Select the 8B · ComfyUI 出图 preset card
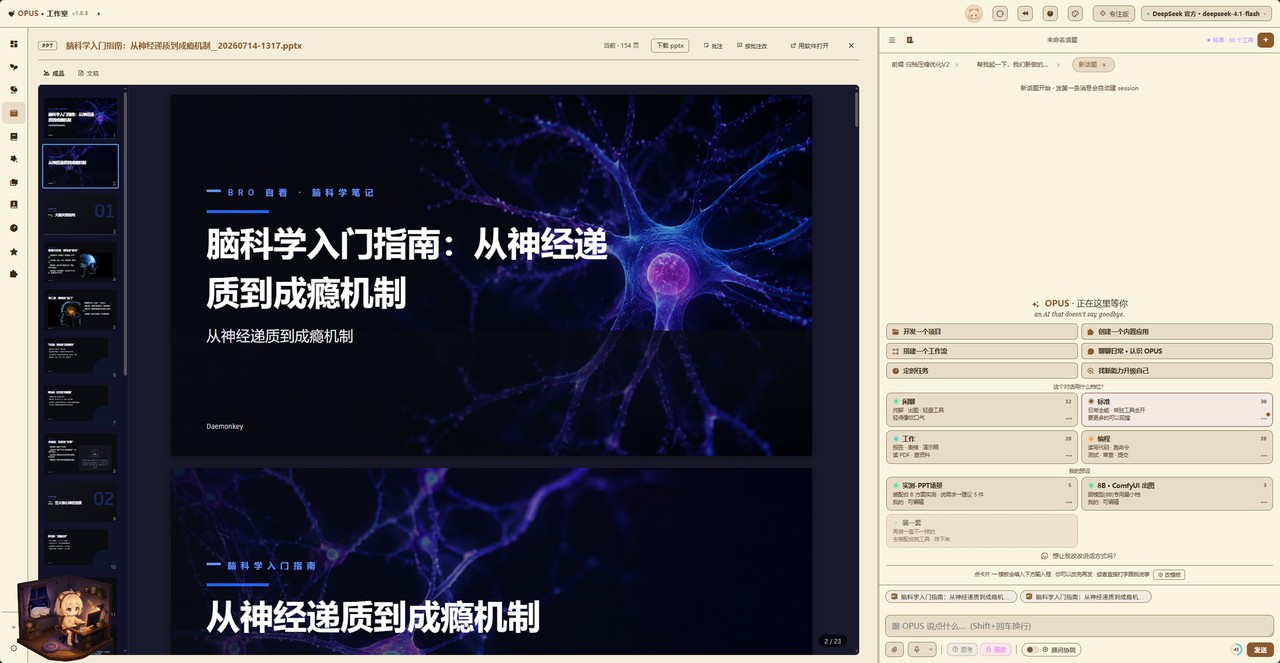 coord(1177,493)
